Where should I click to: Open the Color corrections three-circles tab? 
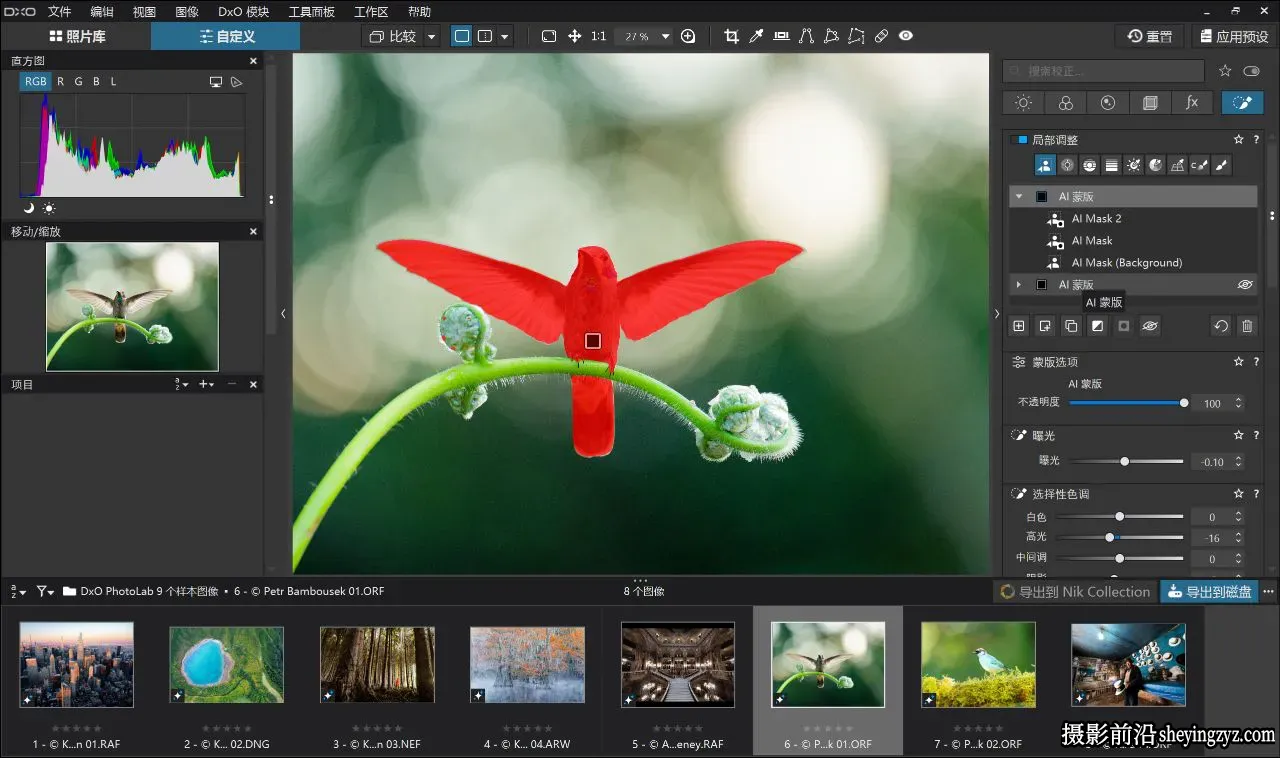[x=1066, y=103]
